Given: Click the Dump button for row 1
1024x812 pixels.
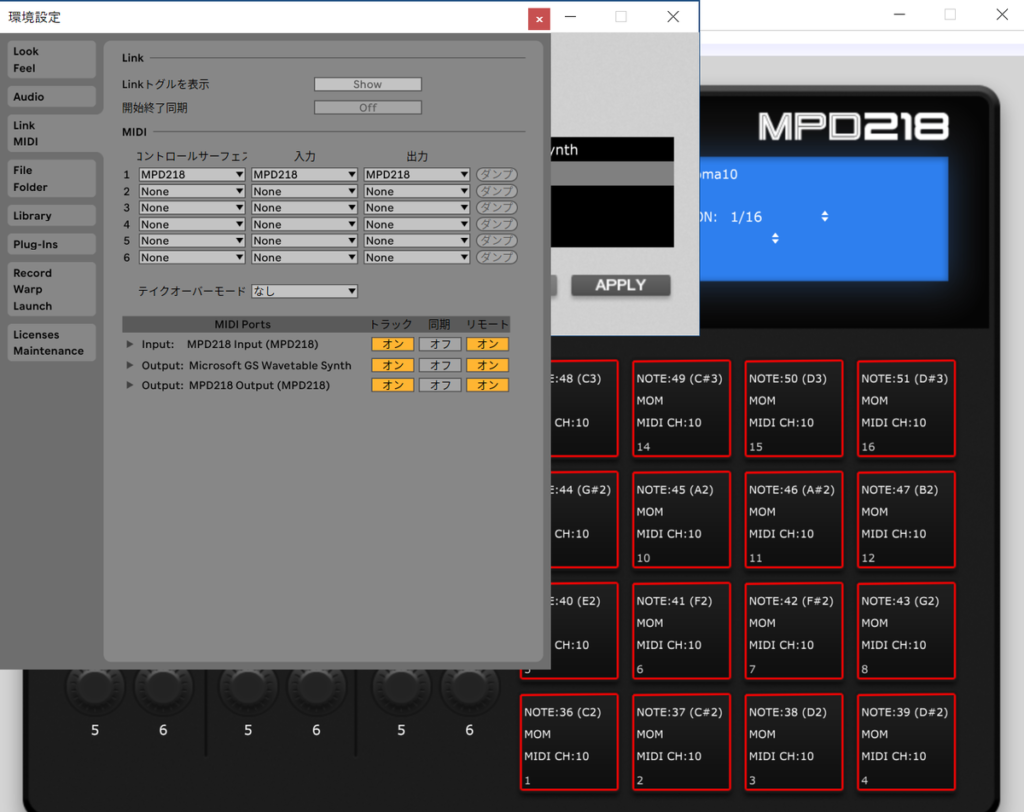Looking at the screenshot, I should (497, 174).
